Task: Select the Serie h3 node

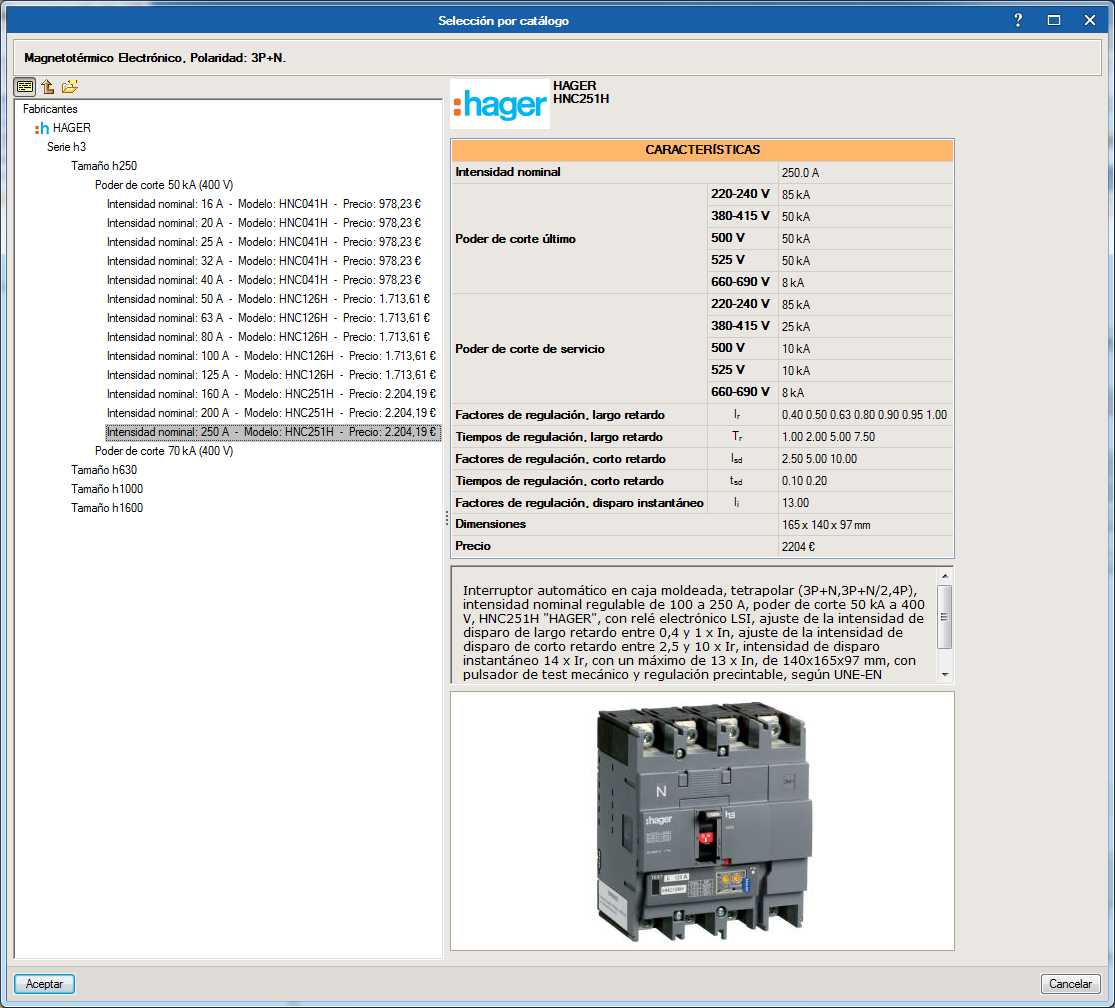Action: point(66,147)
